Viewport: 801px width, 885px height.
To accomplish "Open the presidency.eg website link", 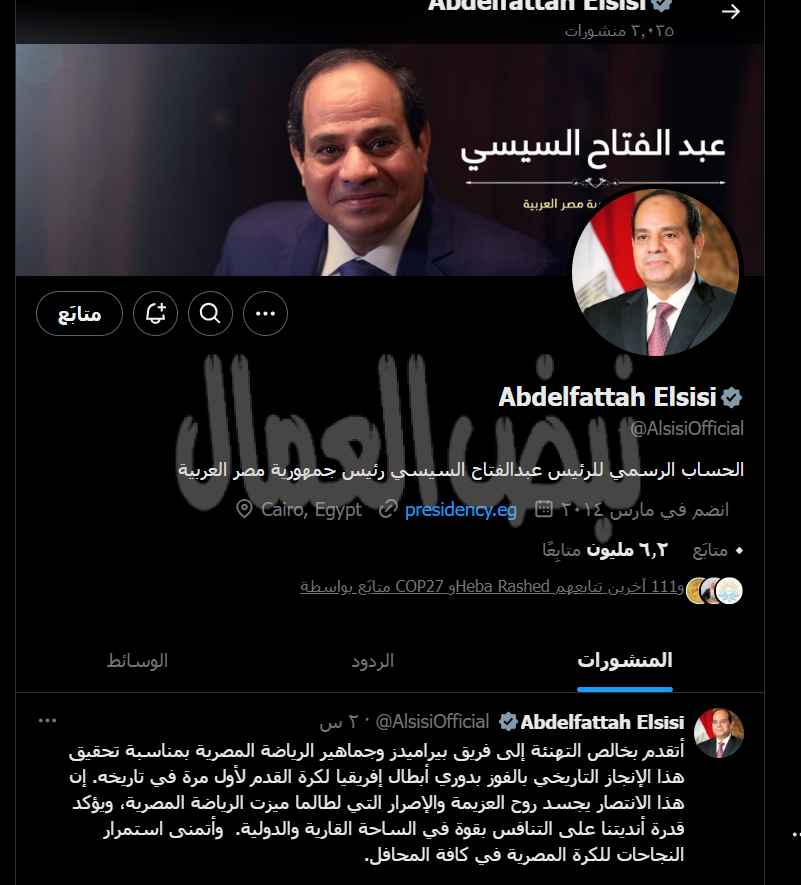I will [461, 510].
